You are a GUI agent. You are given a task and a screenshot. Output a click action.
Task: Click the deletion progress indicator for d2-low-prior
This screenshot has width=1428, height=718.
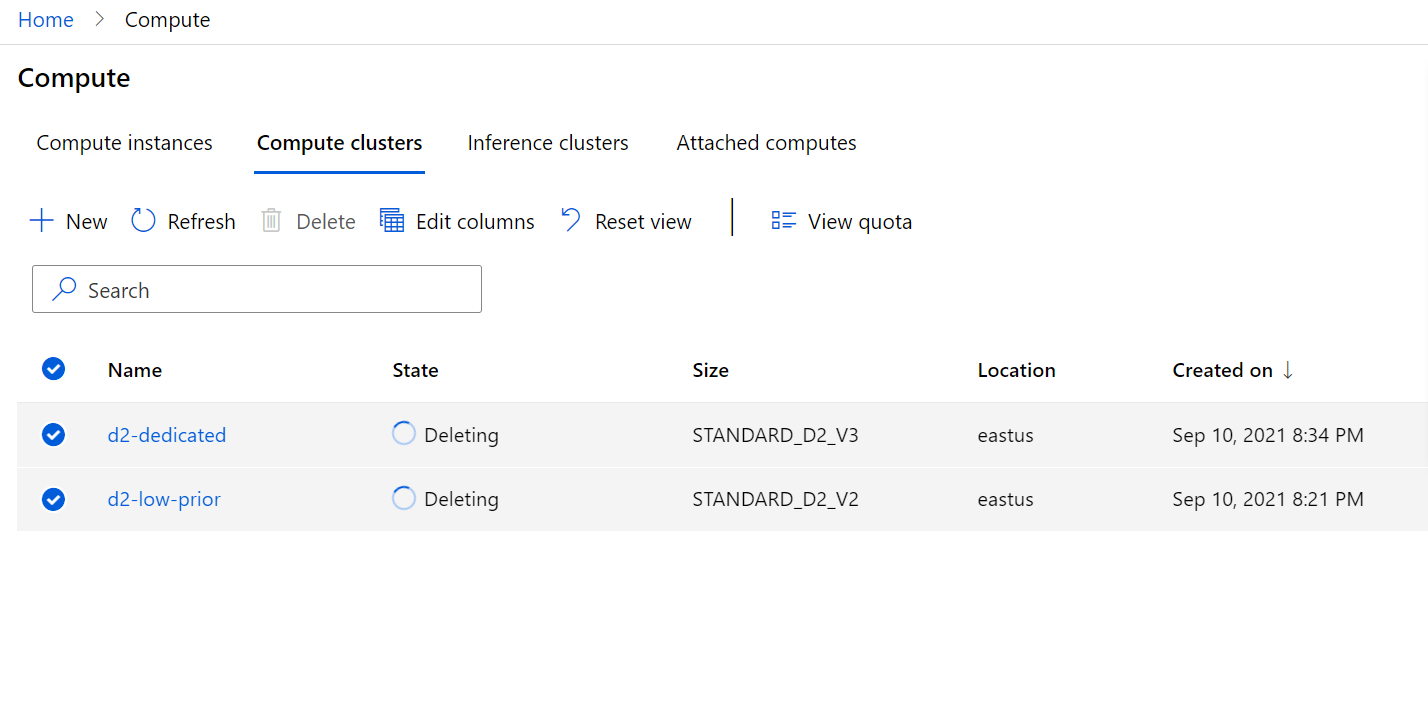click(403, 498)
